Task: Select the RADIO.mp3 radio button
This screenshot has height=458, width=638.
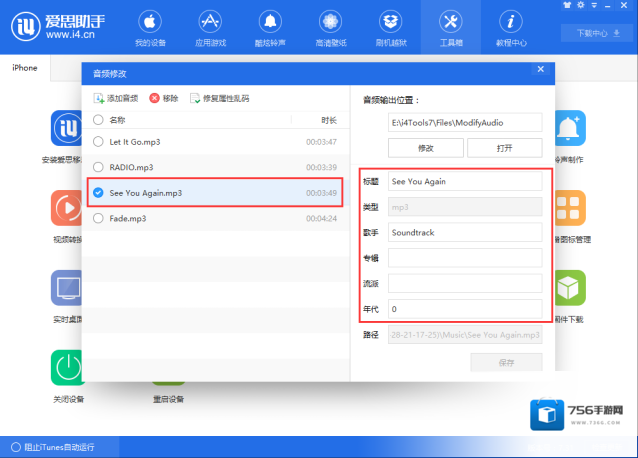Action: [x=98, y=167]
